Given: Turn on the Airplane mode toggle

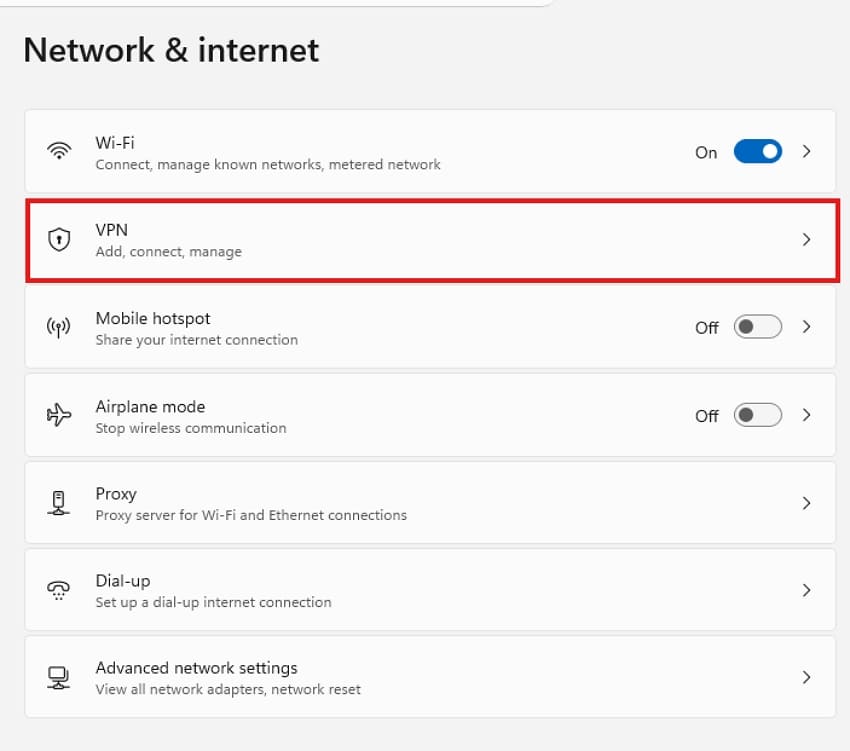Looking at the screenshot, I should (757, 415).
